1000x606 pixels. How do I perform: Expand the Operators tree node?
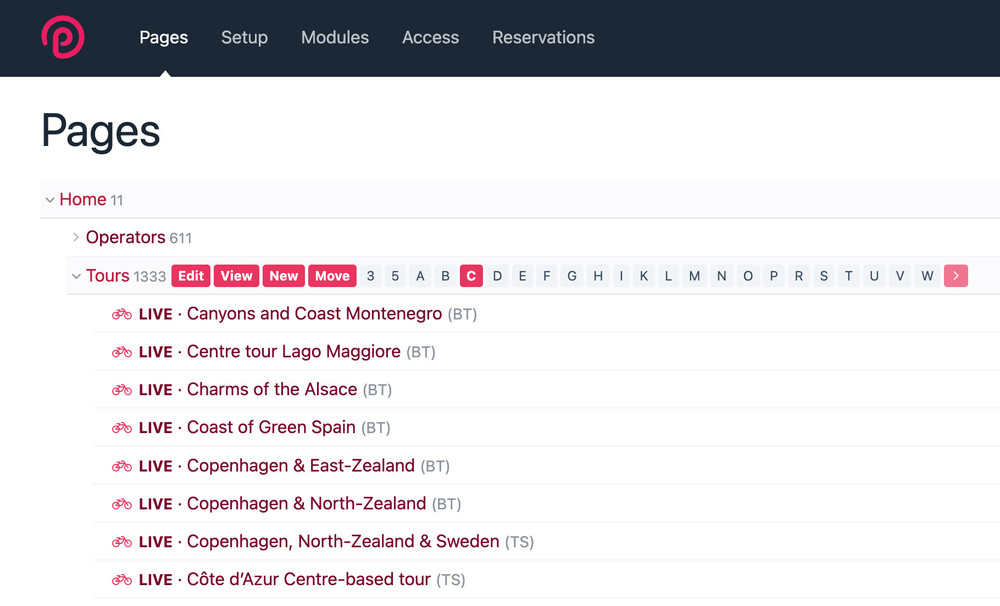(75, 238)
